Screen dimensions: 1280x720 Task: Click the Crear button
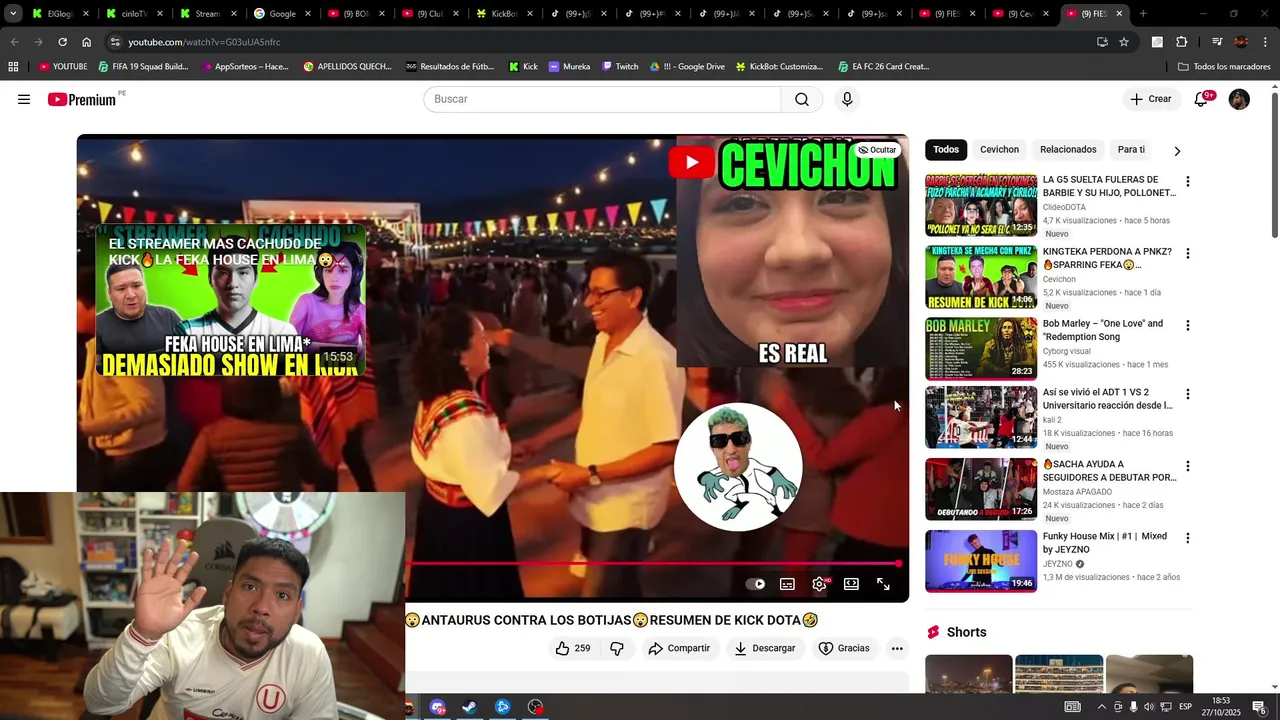tap(1151, 99)
